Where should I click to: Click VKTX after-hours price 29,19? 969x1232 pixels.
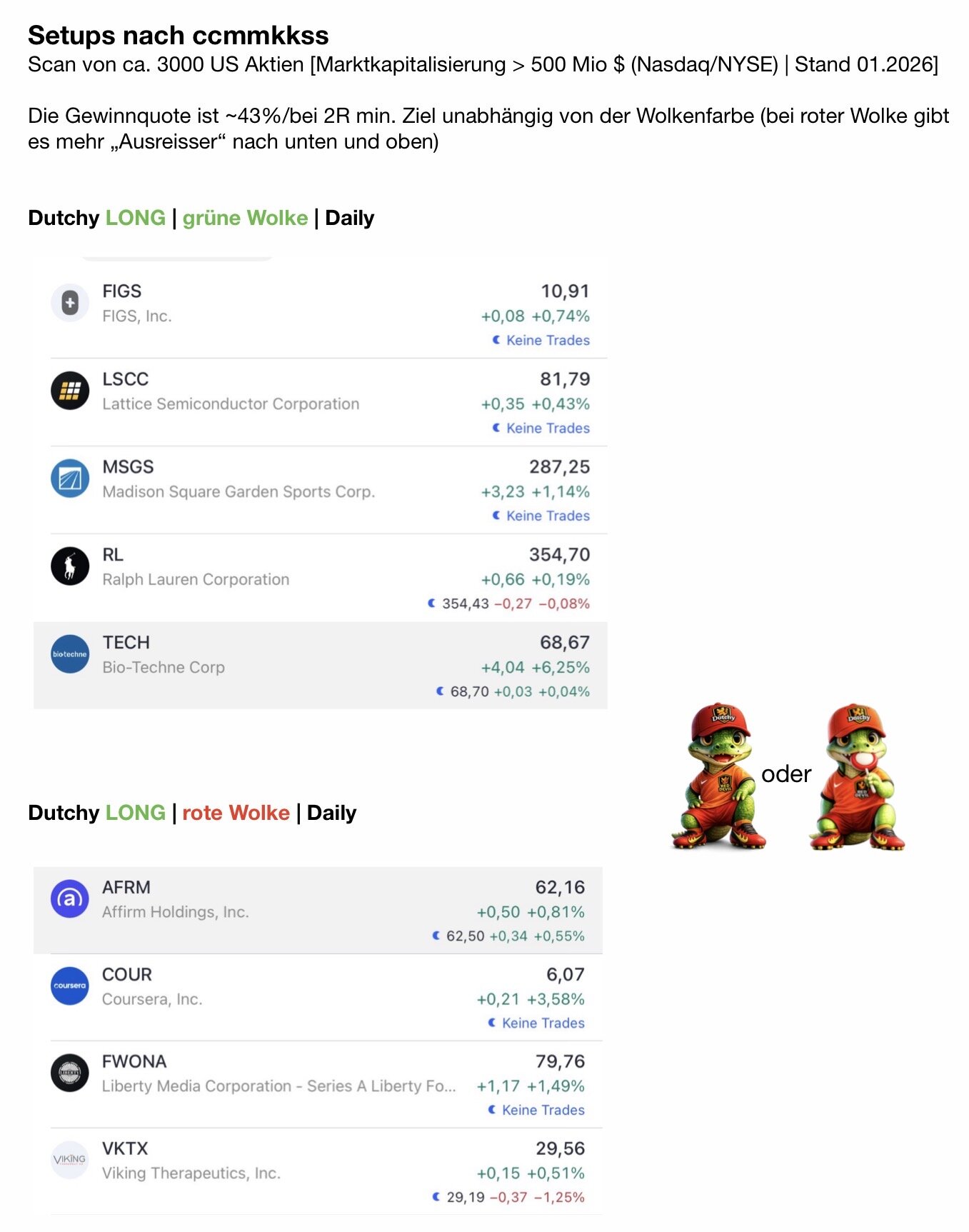[x=466, y=1198]
